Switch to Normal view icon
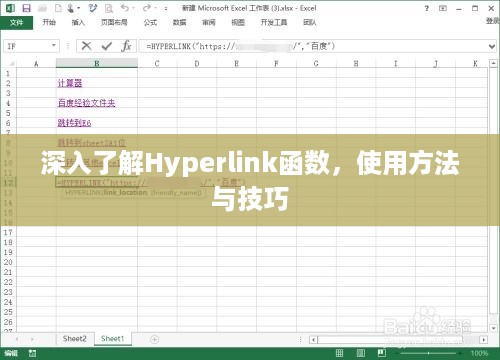This screenshot has width=500, height=360. [x=339, y=353]
